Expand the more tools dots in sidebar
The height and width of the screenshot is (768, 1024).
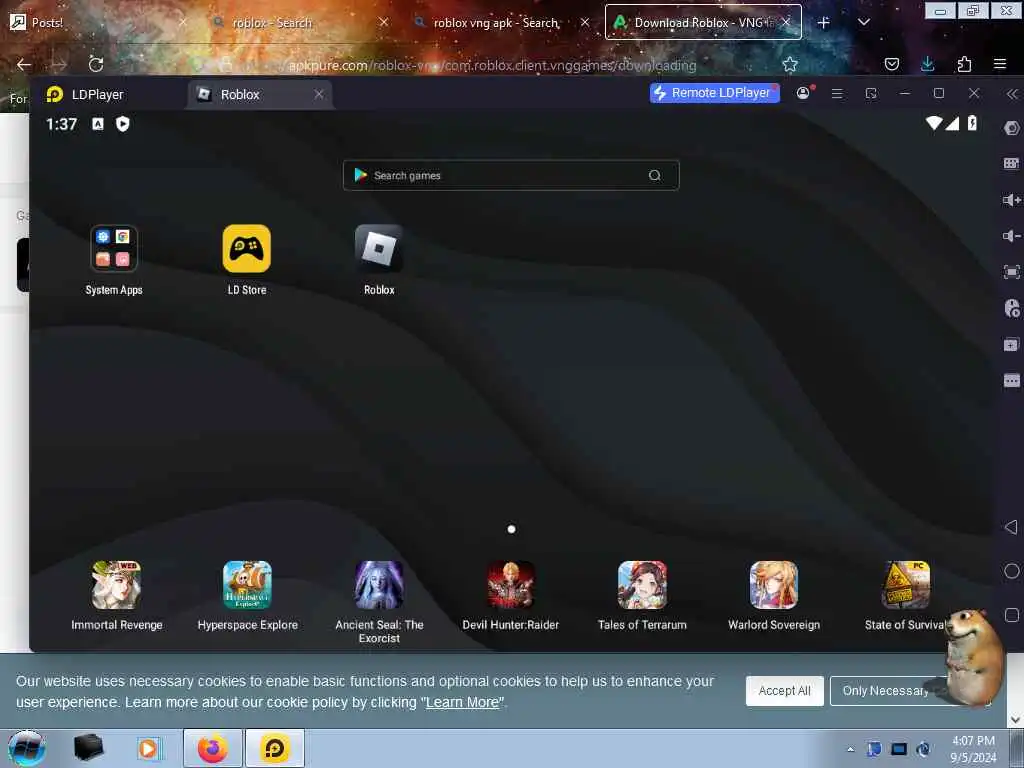click(1012, 380)
